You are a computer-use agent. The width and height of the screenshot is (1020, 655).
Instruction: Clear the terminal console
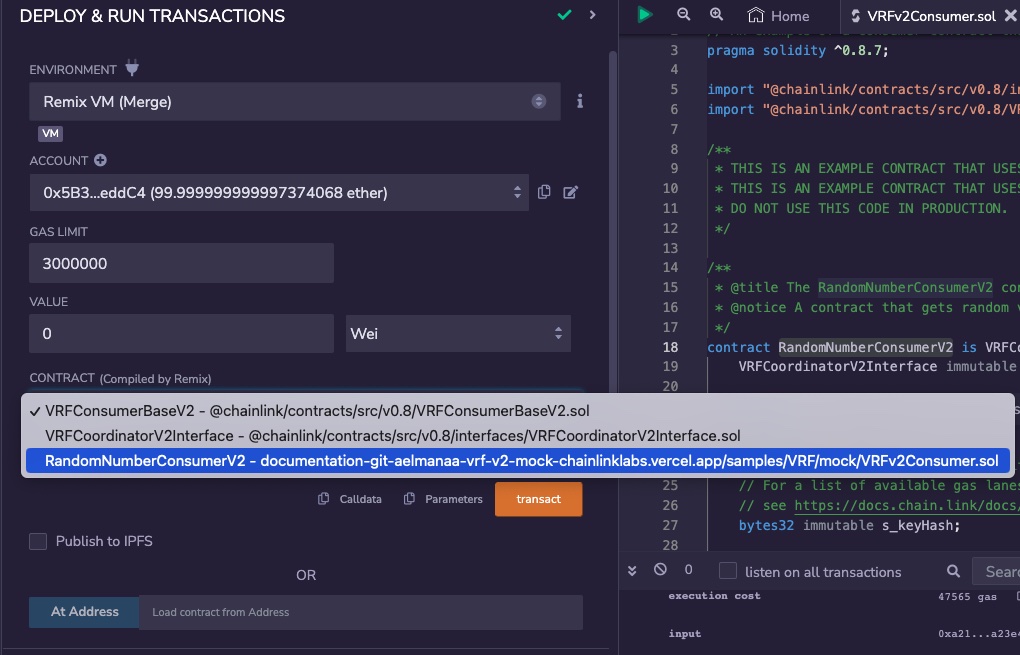[660, 570]
